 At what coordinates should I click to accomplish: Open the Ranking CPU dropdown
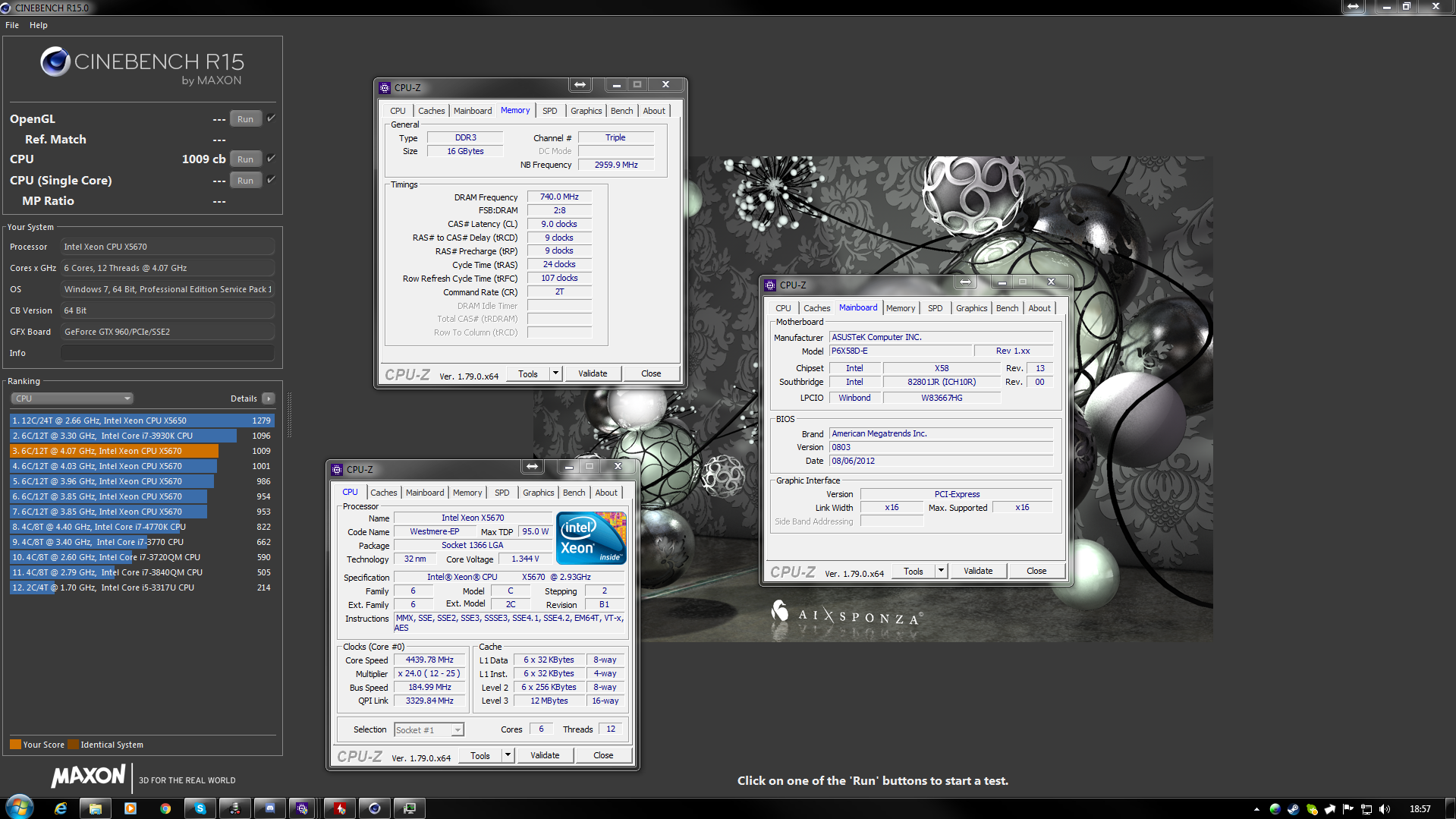[x=72, y=398]
